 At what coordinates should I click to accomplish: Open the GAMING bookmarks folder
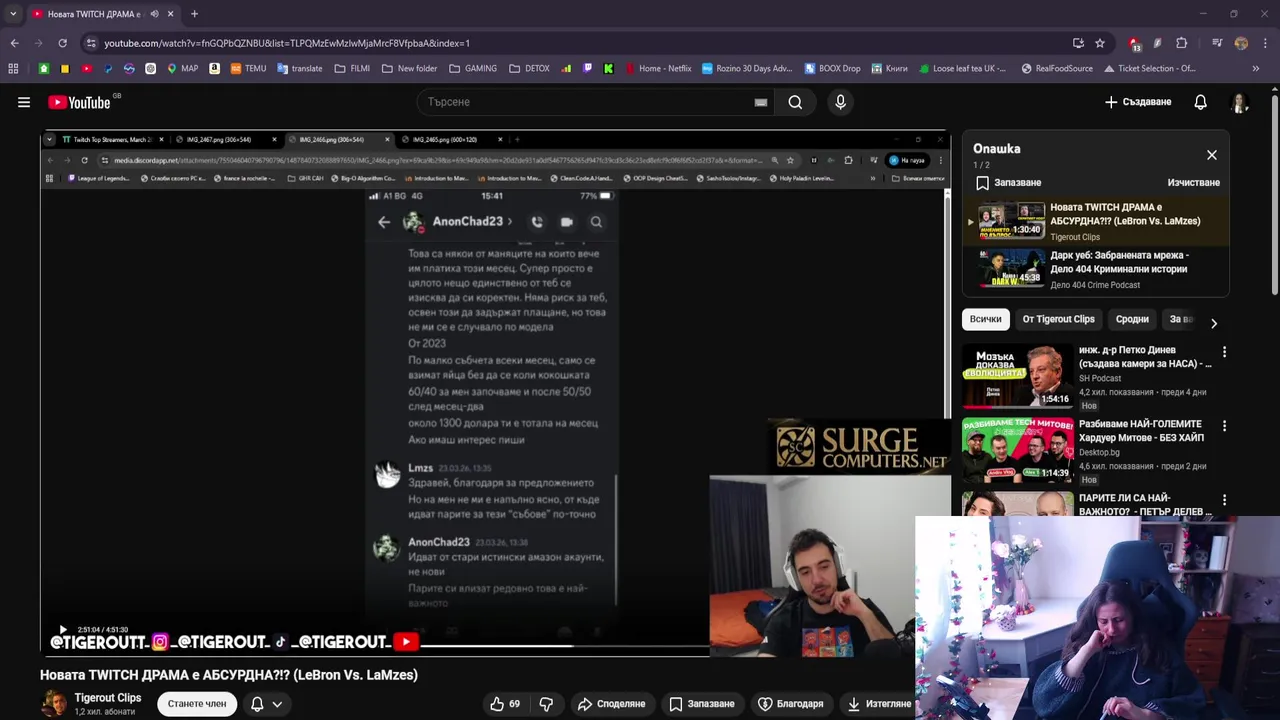click(473, 69)
